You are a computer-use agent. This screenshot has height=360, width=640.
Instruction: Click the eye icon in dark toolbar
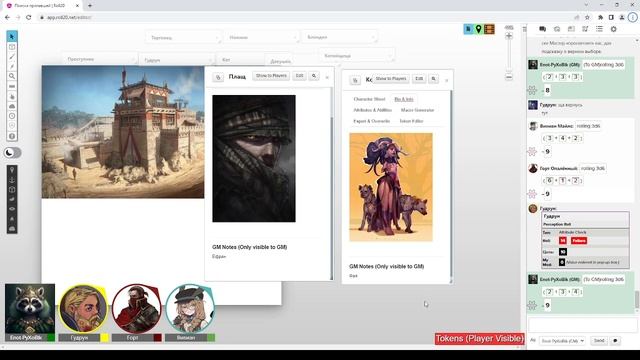12,209
